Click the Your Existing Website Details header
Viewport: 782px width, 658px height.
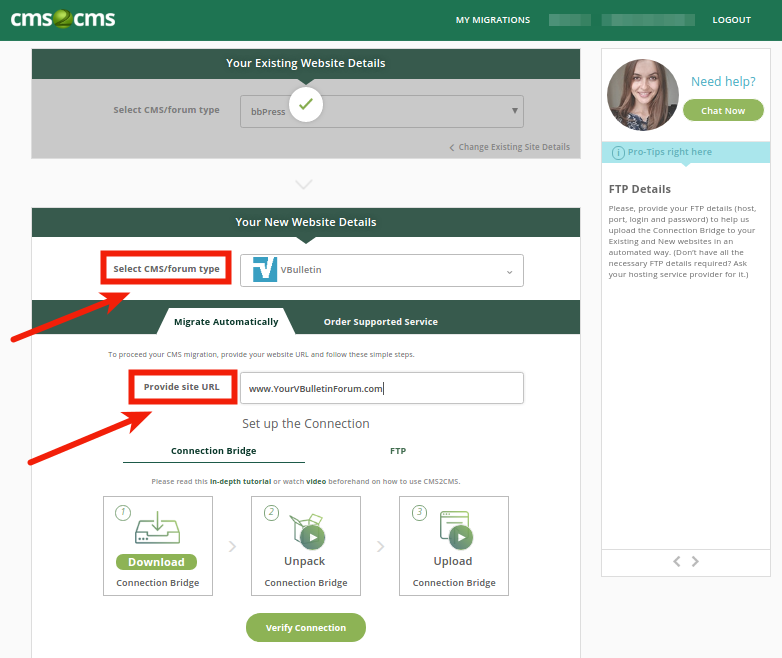click(x=306, y=63)
